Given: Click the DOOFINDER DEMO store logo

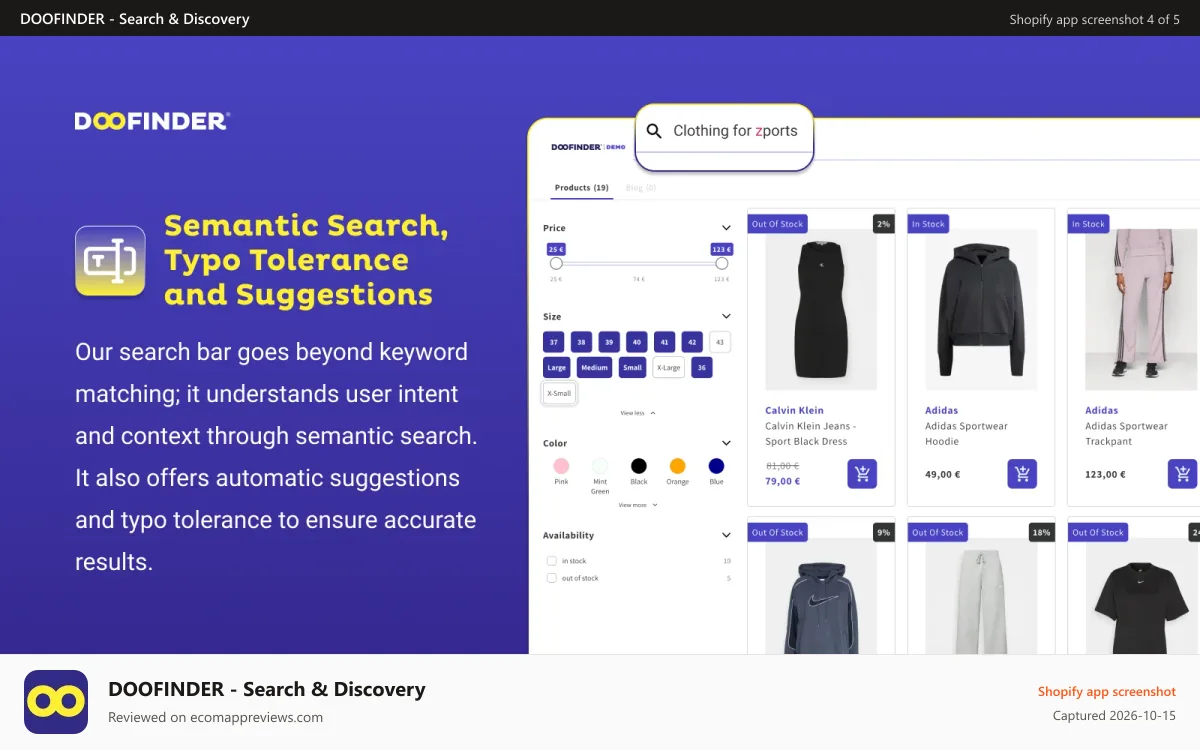Looking at the screenshot, I should (588, 147).
